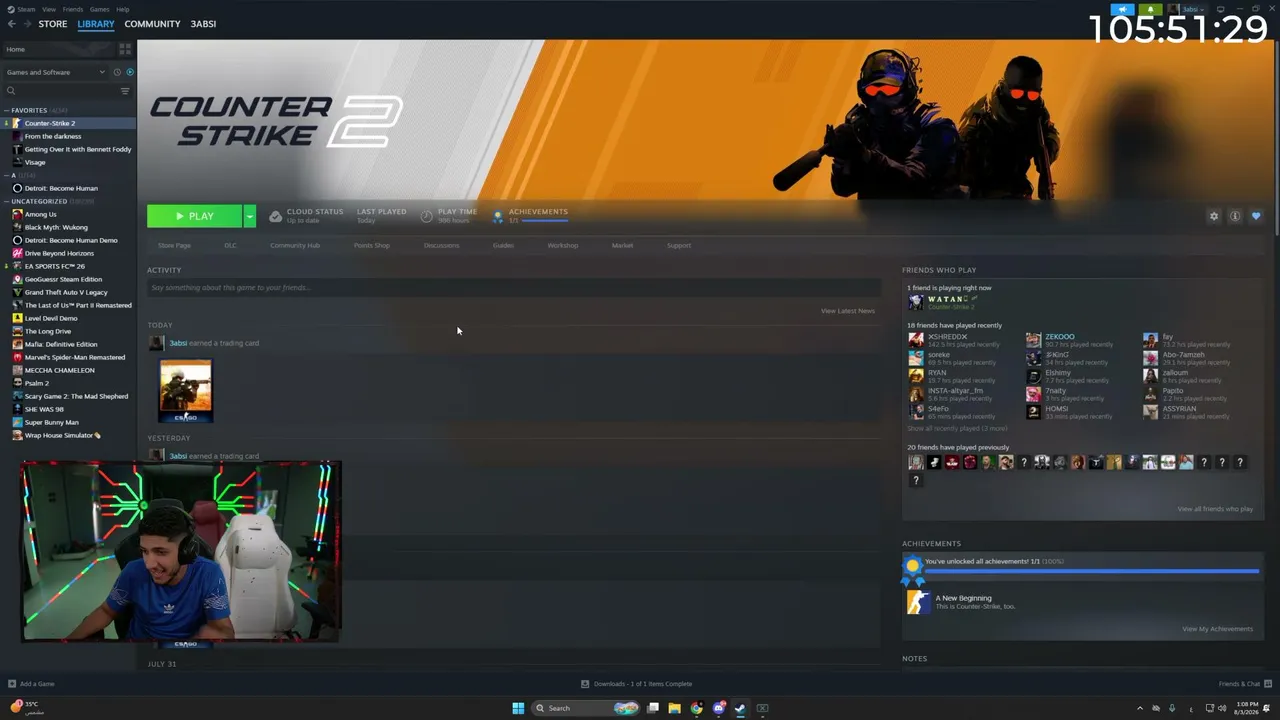
Task: Open Google Chrome from the taskbar
Action: [697, 708]
